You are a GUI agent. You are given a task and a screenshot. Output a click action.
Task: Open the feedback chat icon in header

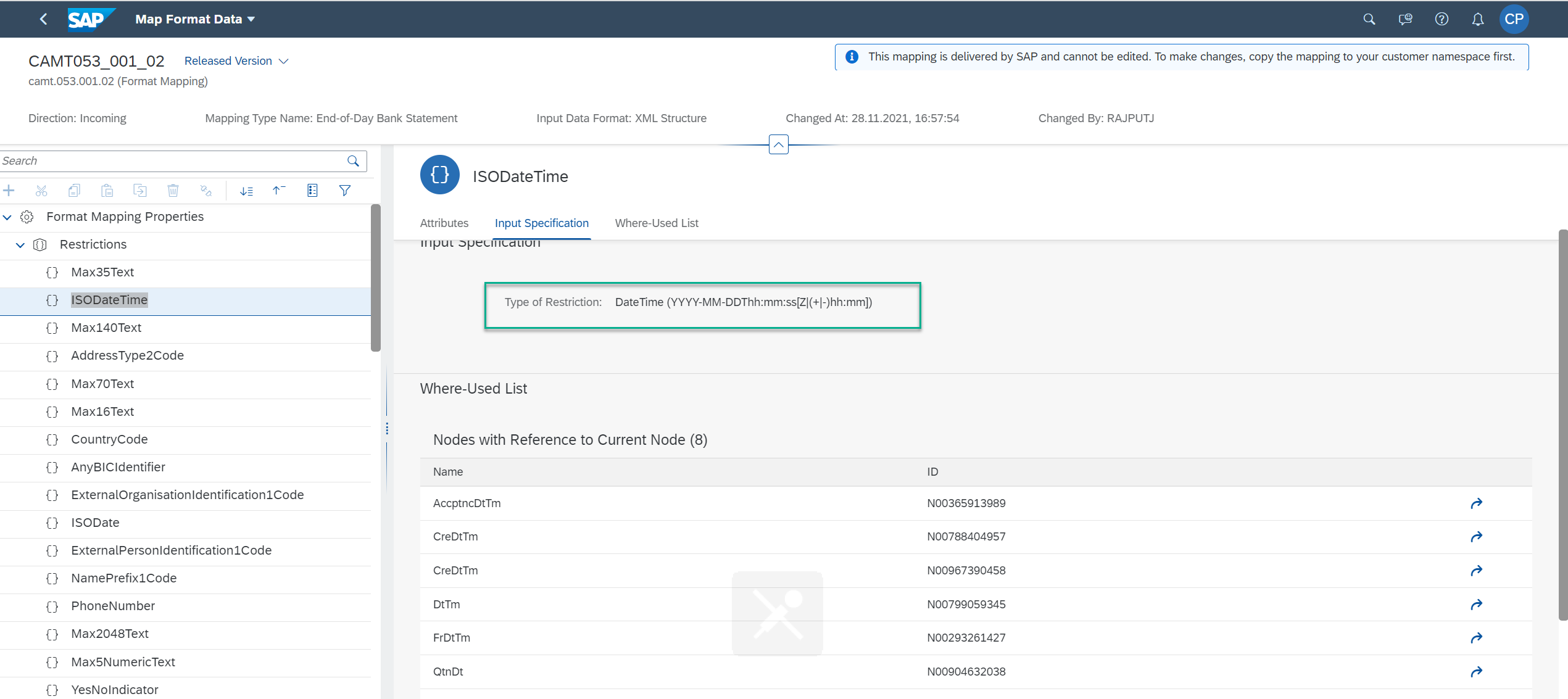[1405, 19]
